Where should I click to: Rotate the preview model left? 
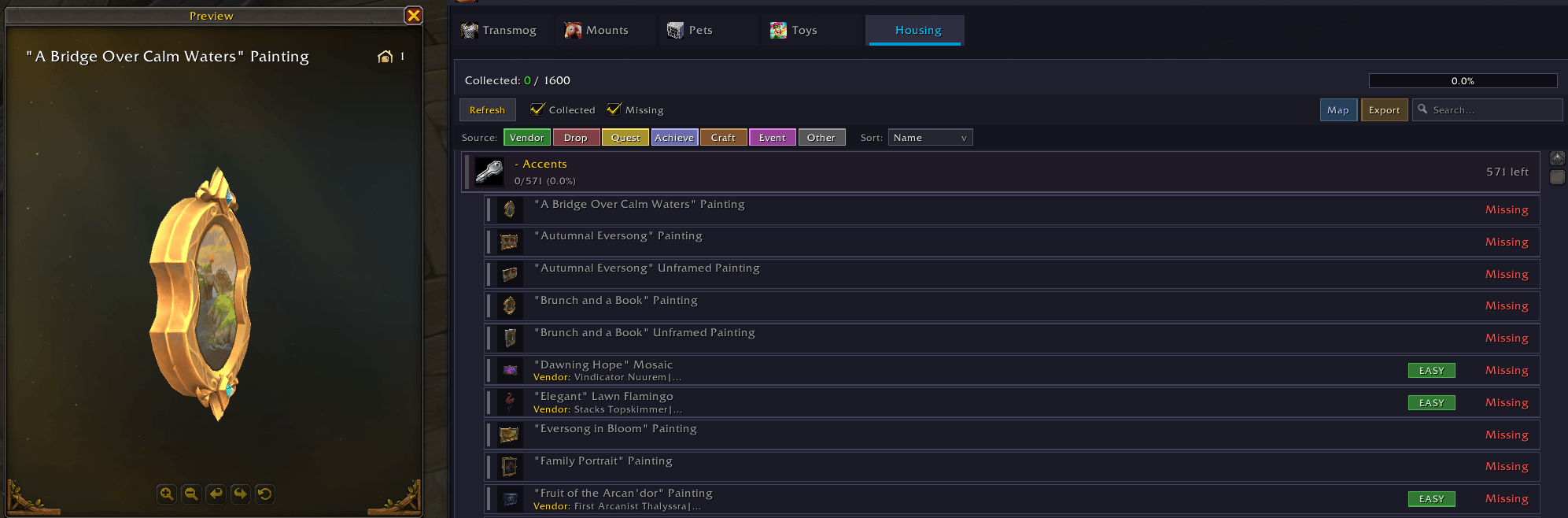tap(216, 494)
